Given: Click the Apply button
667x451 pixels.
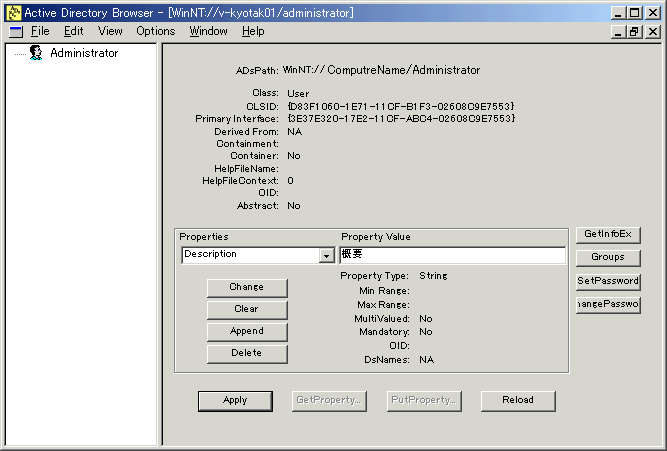Looking at the screenshot, I should click(x=235, y=400).
